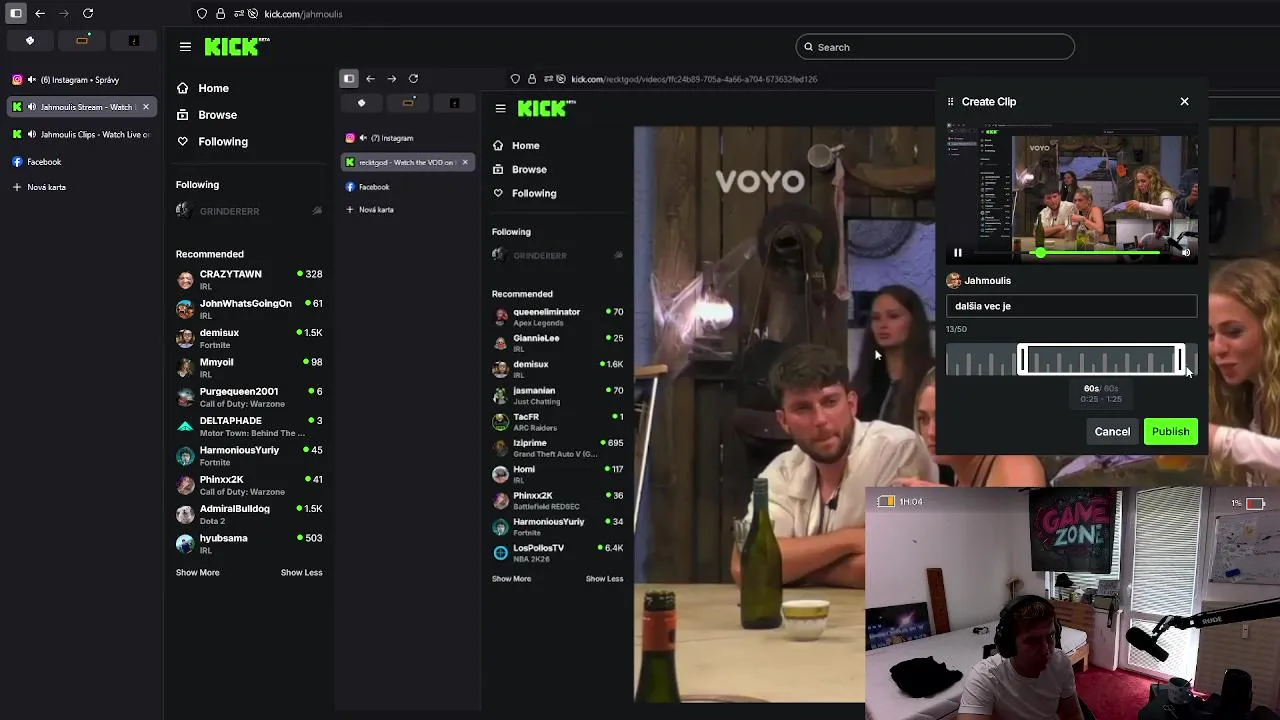Image resolution: width=1280 pixels, height=720 pixels.
Task: Go back using browser back arrow
Action: 40,13
